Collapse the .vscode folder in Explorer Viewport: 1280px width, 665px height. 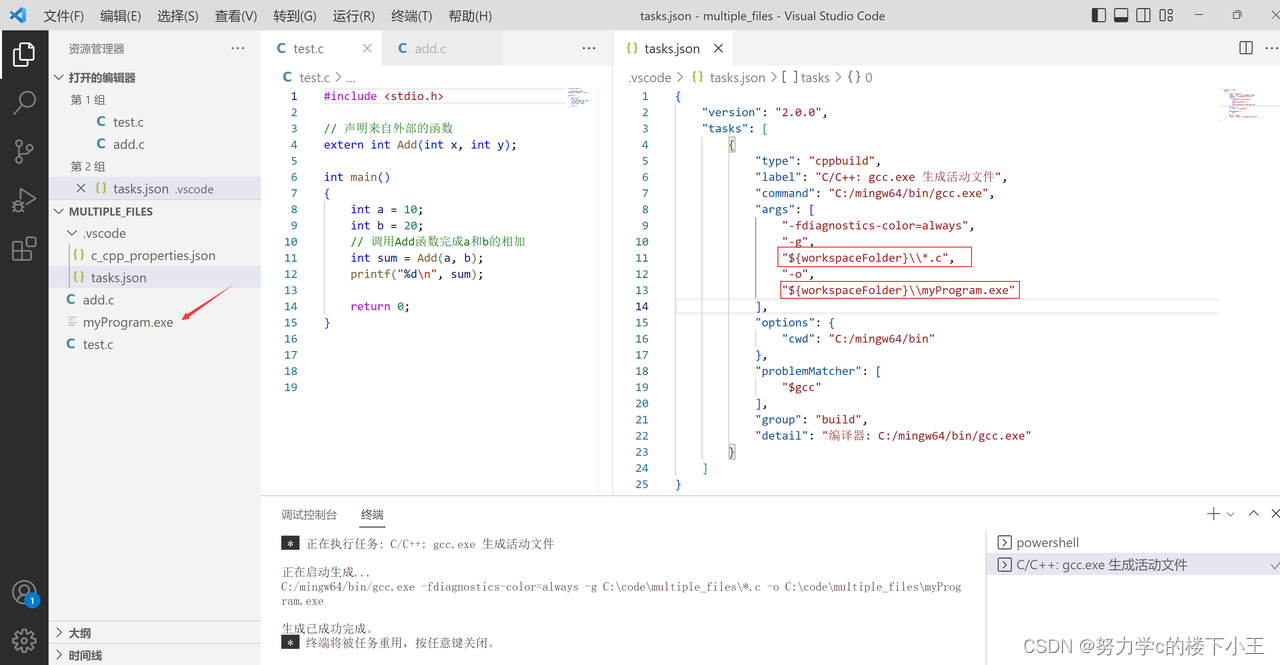(x=71, y=232)
